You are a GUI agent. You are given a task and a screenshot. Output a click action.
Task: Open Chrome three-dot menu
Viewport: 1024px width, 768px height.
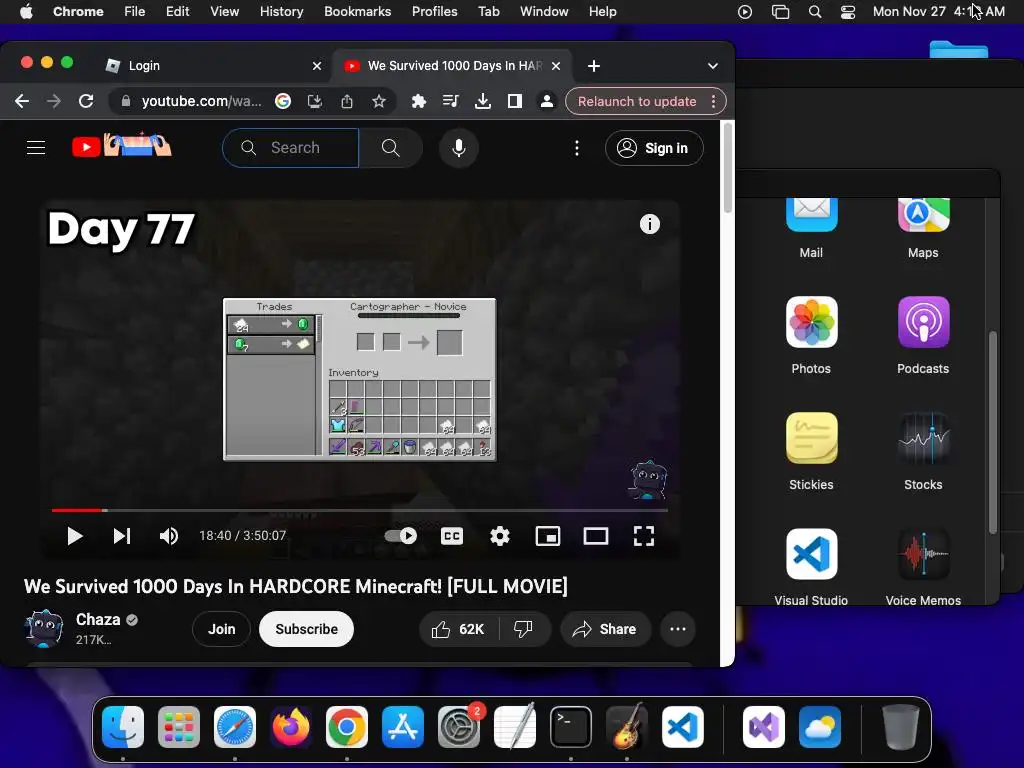coord(714,101)
